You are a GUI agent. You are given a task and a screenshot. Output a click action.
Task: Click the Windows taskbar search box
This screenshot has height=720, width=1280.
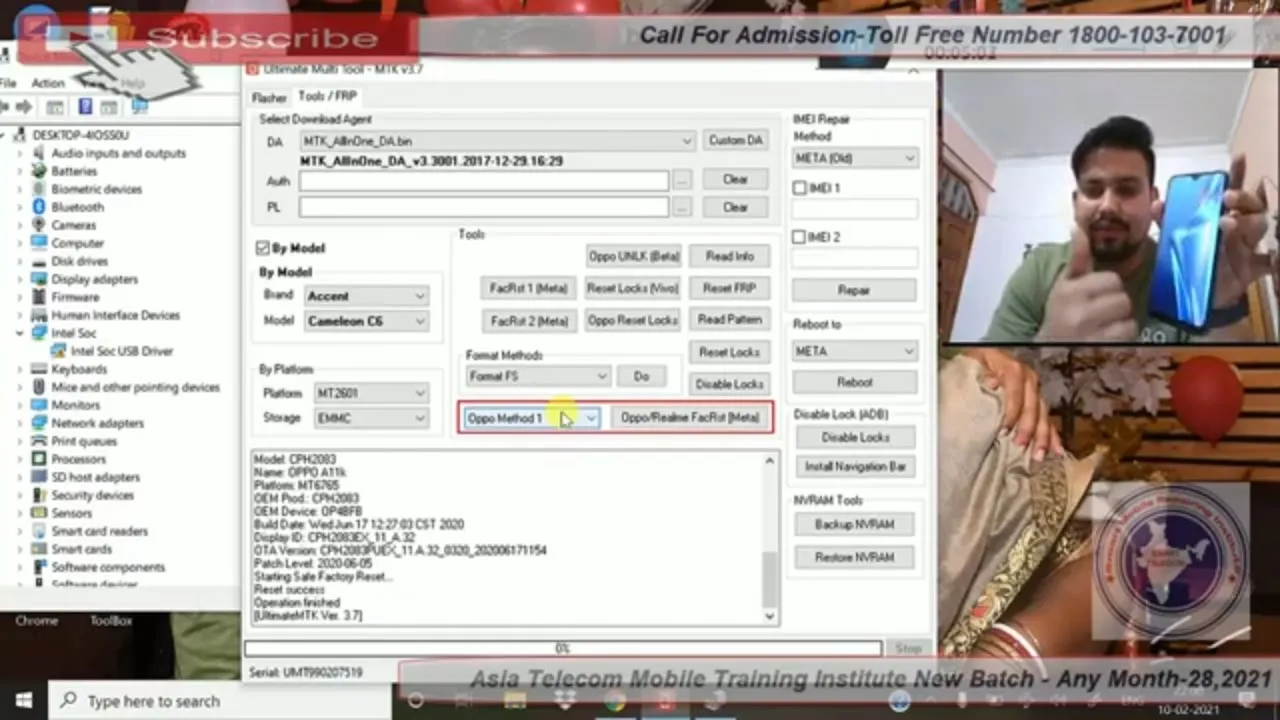coord(220,701)
